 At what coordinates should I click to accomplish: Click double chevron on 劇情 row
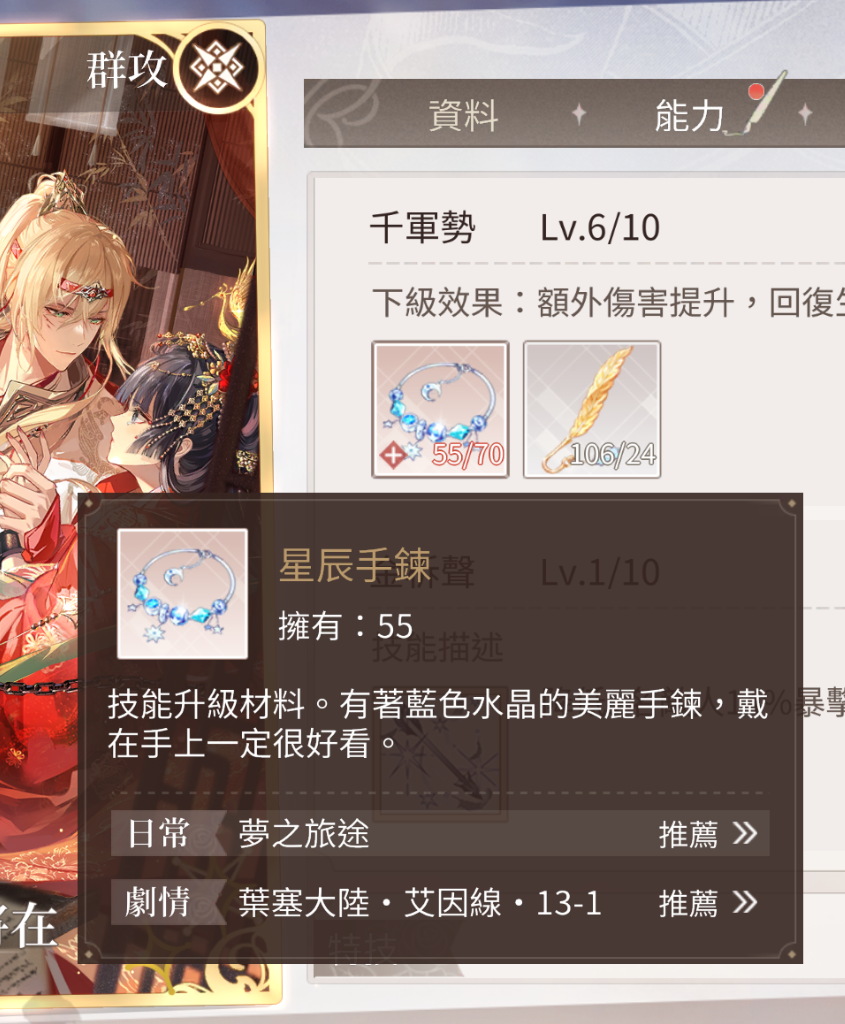click(745, 903)
